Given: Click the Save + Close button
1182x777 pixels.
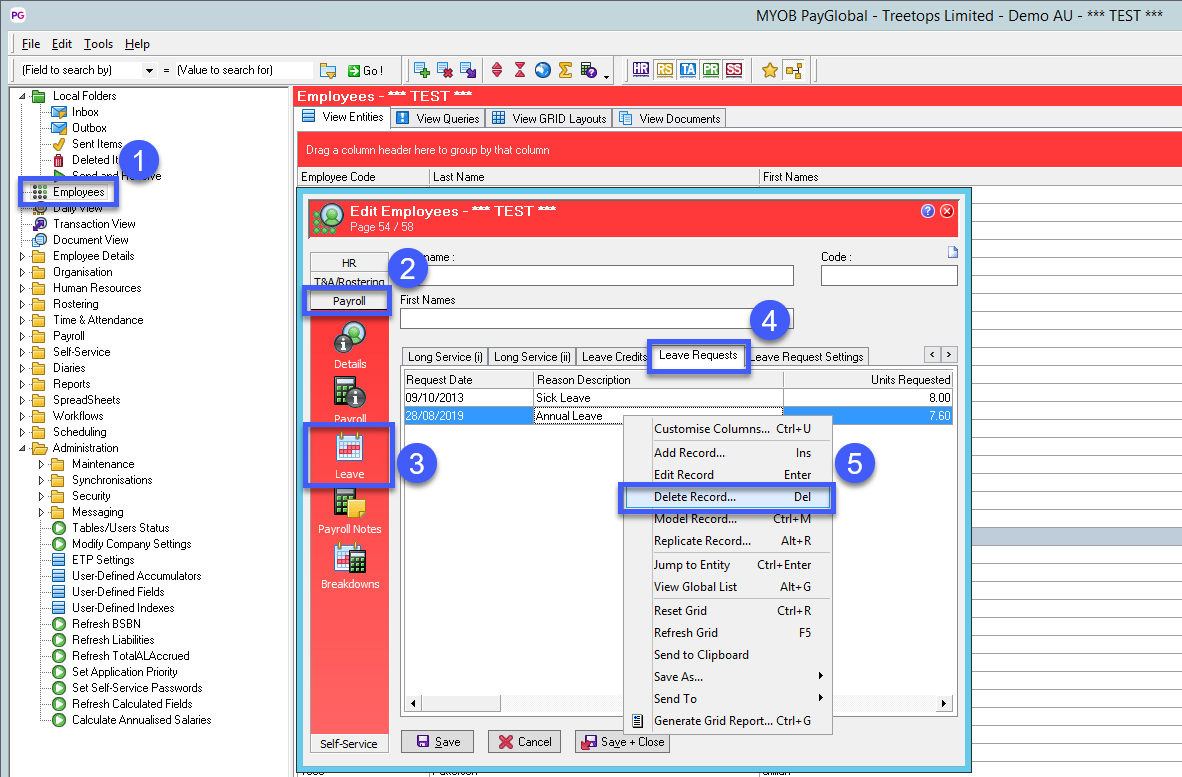Looking at the screenshot, I should tap(622, 741).
